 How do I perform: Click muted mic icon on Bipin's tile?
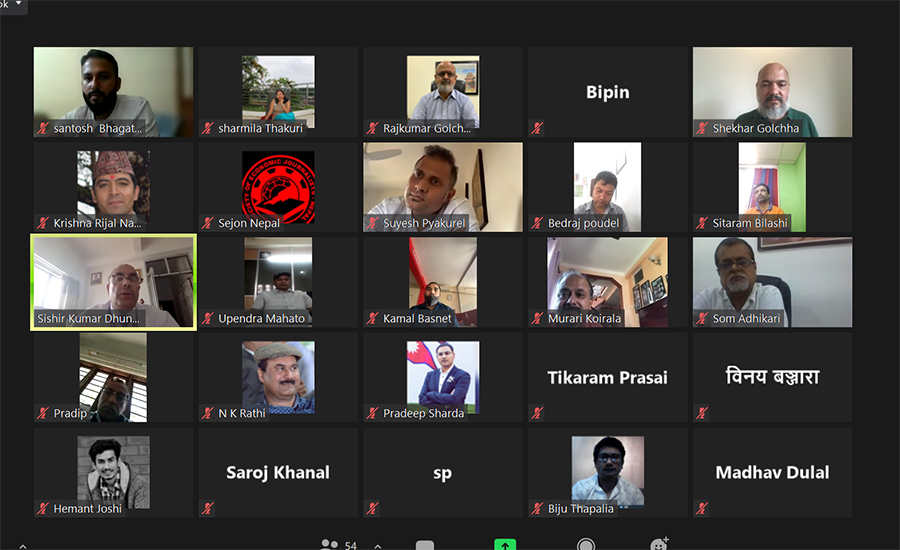coord(537,128)
